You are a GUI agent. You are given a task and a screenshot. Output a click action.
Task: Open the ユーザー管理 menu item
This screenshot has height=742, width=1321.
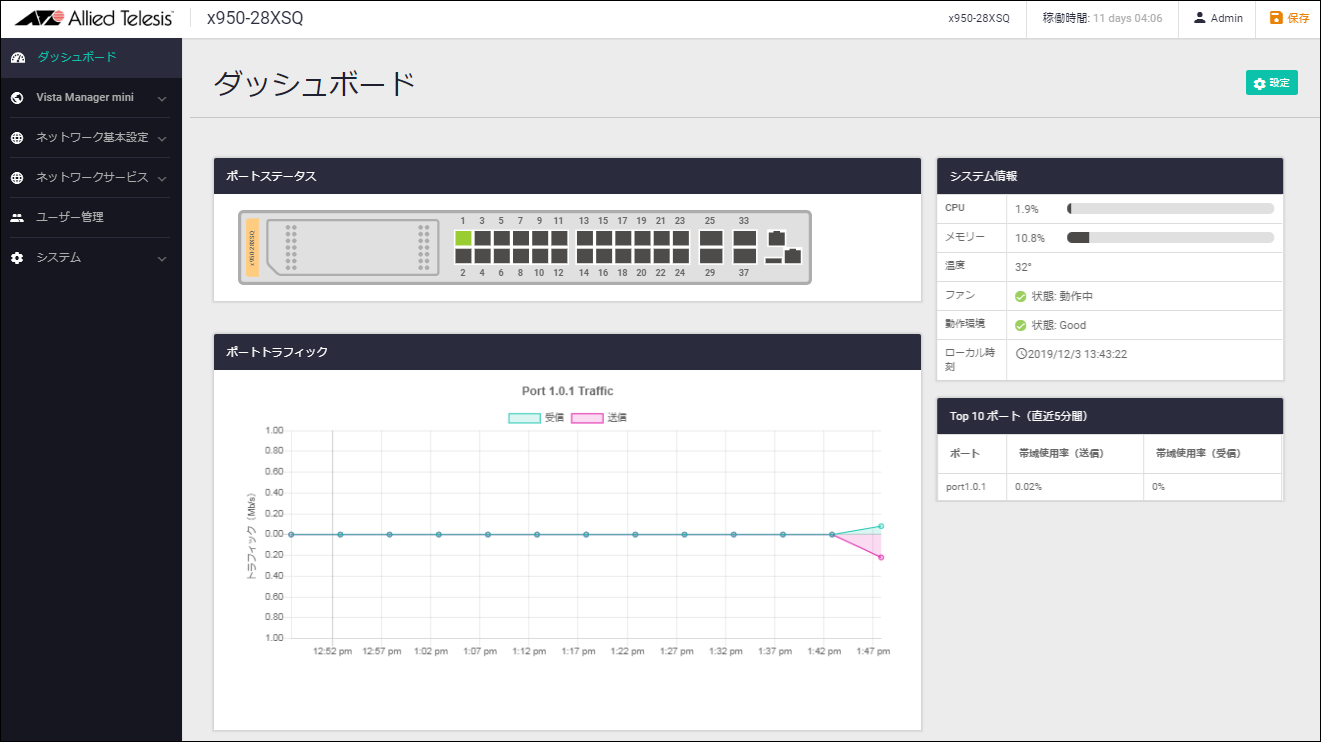(x=70, y=217)
